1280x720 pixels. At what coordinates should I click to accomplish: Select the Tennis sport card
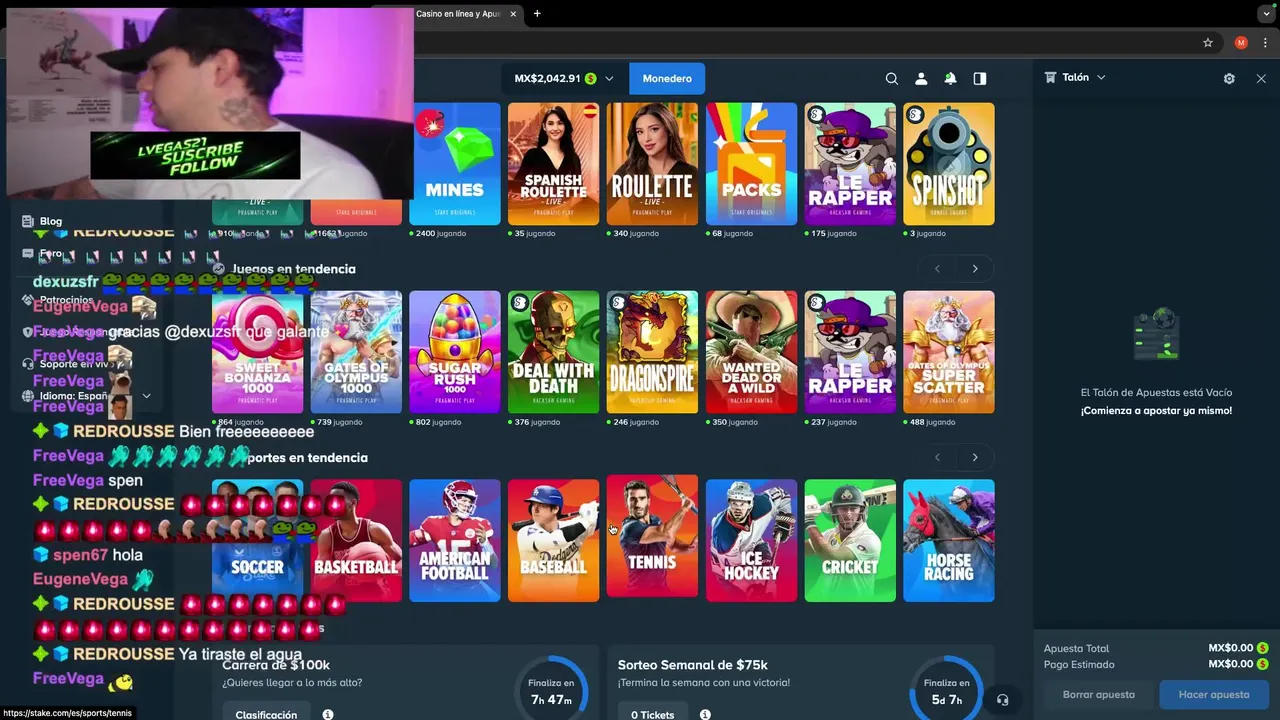(x=652, y=536)
